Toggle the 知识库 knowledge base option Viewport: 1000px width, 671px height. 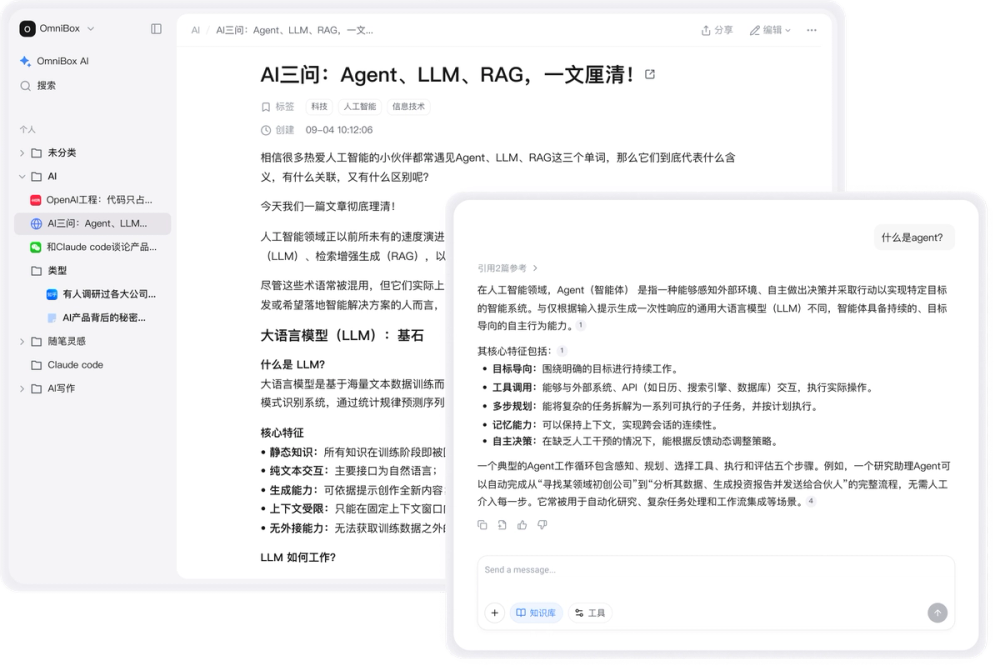click(x=536, y=614)
